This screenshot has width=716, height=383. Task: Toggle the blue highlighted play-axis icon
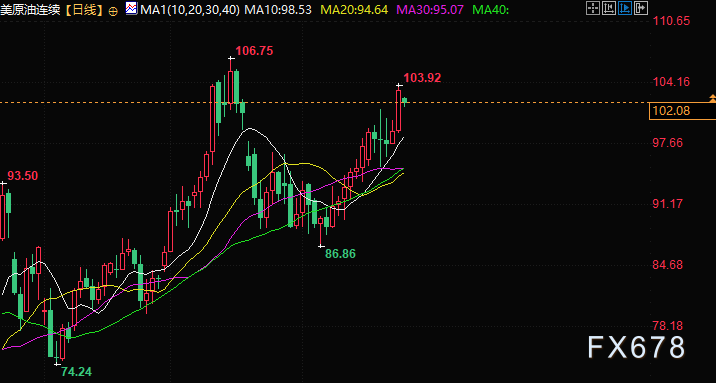click(625, 8)
